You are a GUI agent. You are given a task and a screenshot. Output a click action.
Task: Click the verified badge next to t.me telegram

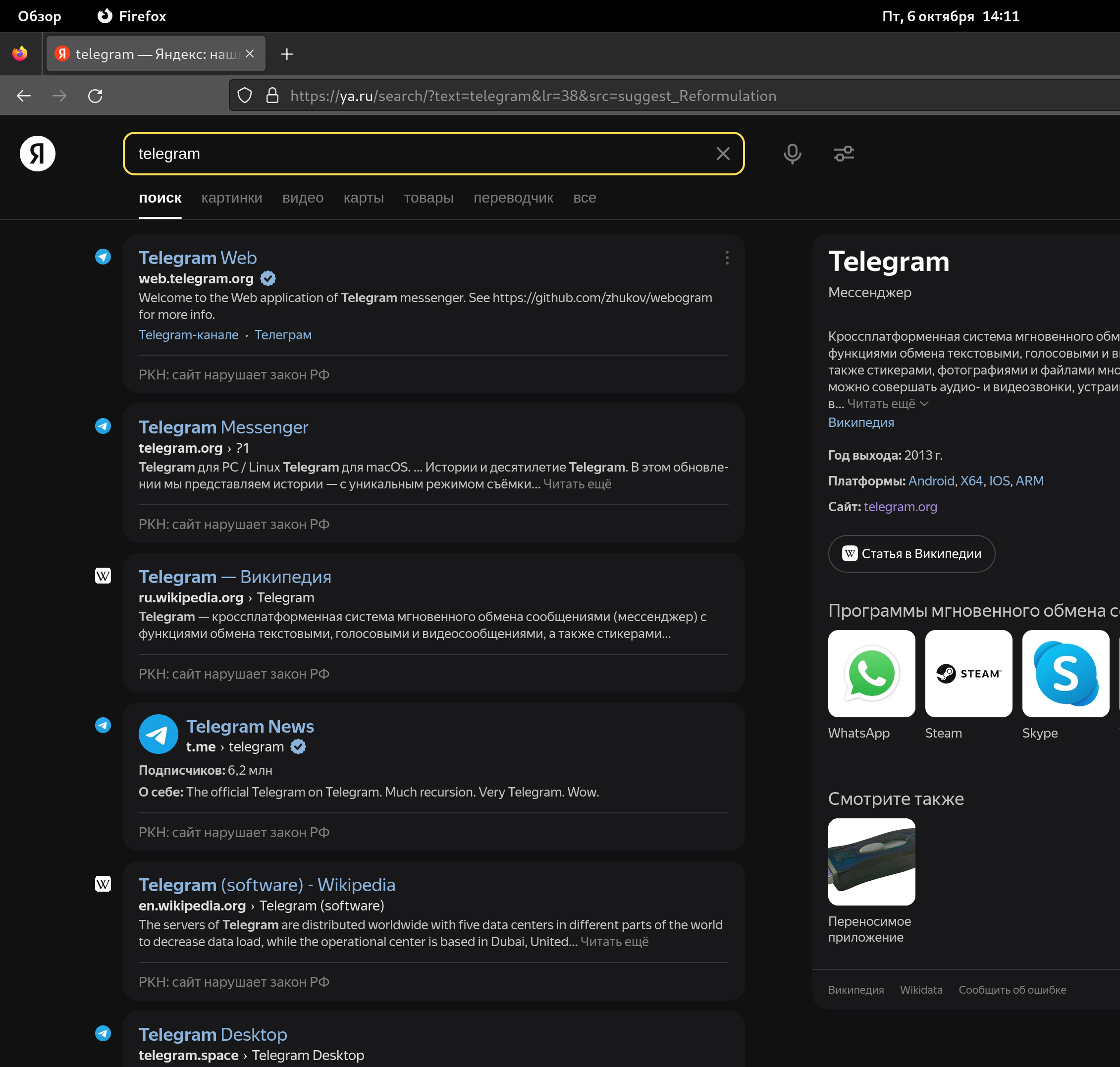(298, 747)
